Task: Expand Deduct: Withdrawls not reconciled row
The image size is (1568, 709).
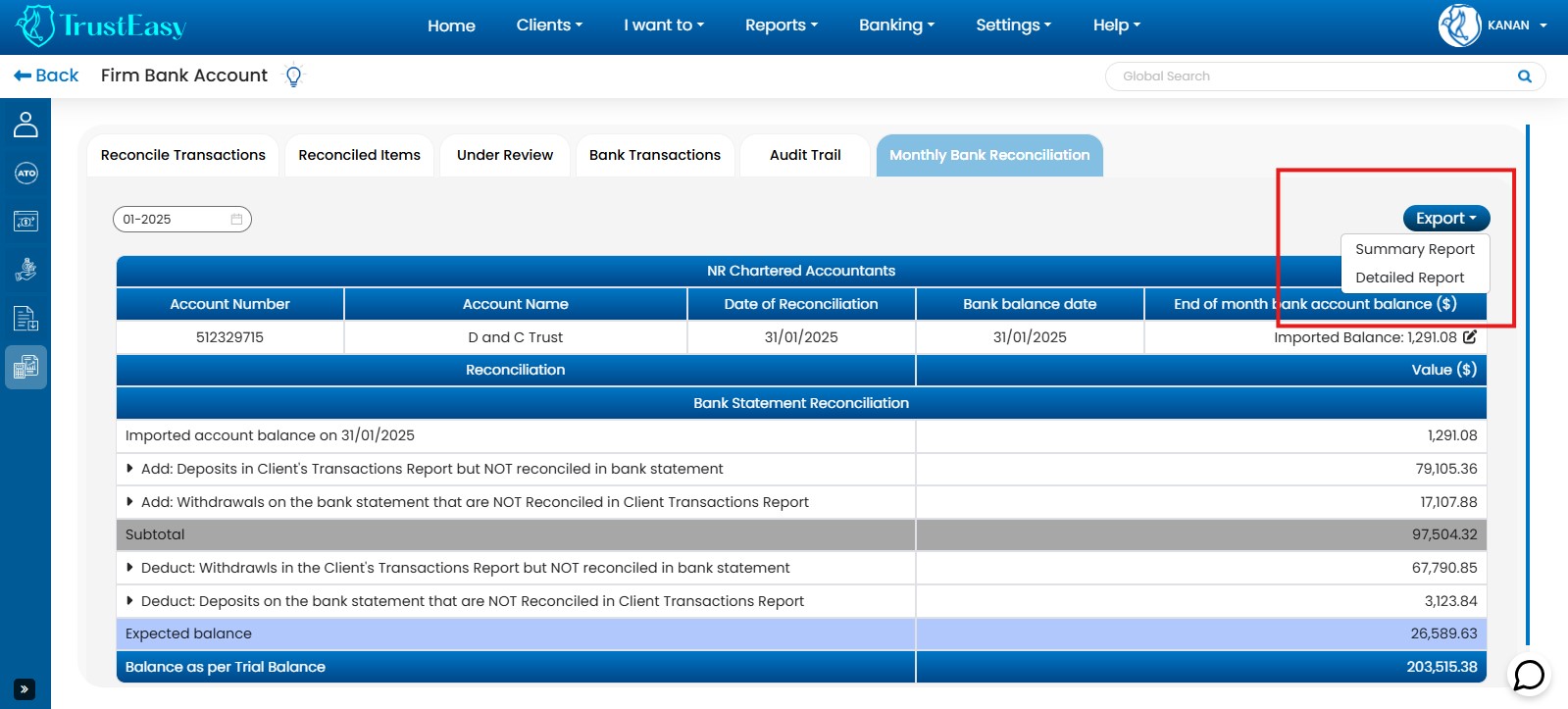Action: (129, 568)
